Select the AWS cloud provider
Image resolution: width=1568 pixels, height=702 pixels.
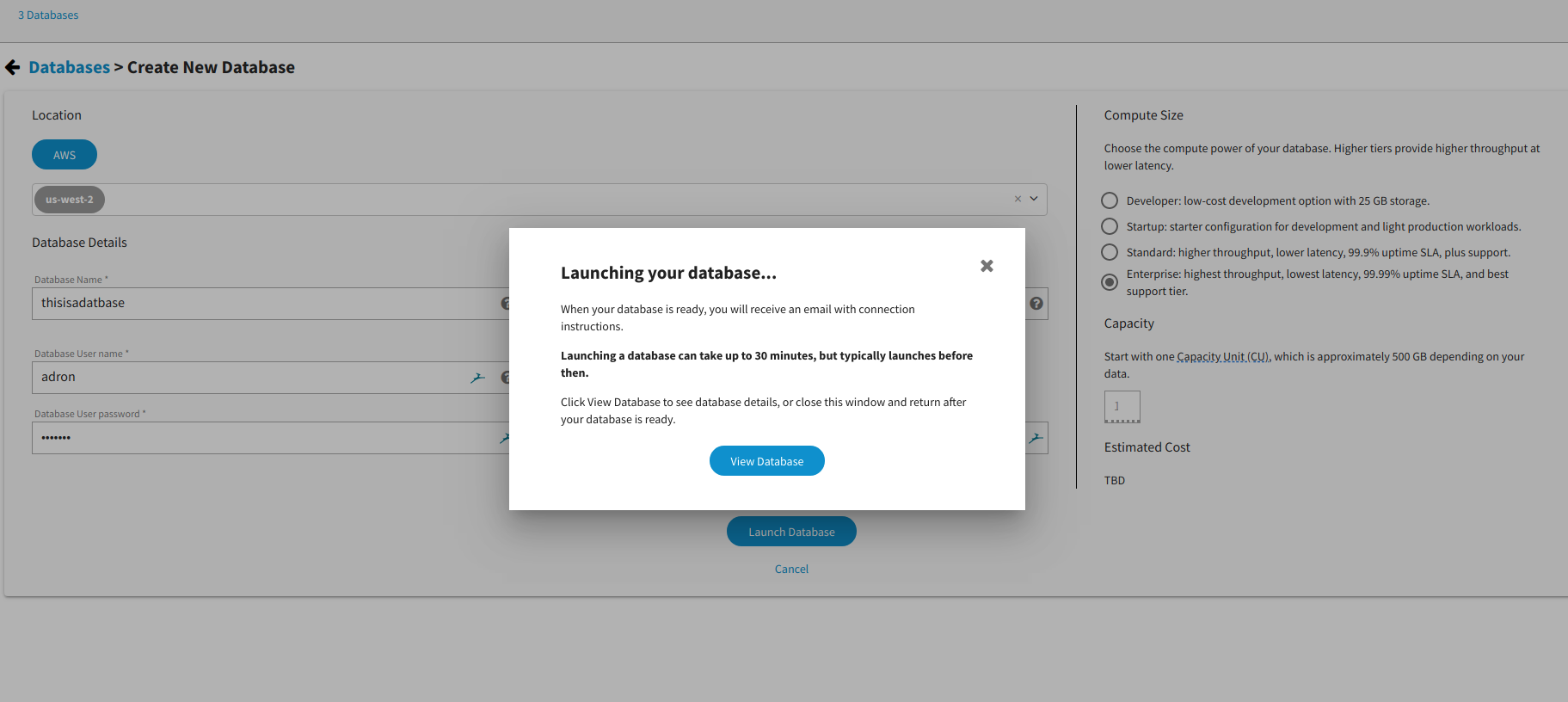[65, 155]
